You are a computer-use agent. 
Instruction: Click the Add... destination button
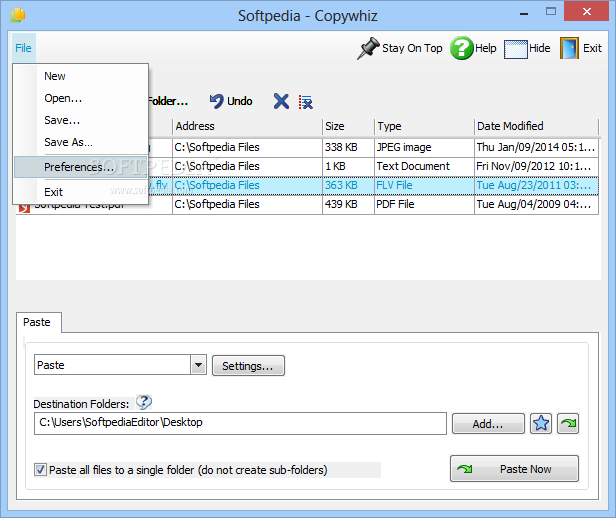[488, 424]
